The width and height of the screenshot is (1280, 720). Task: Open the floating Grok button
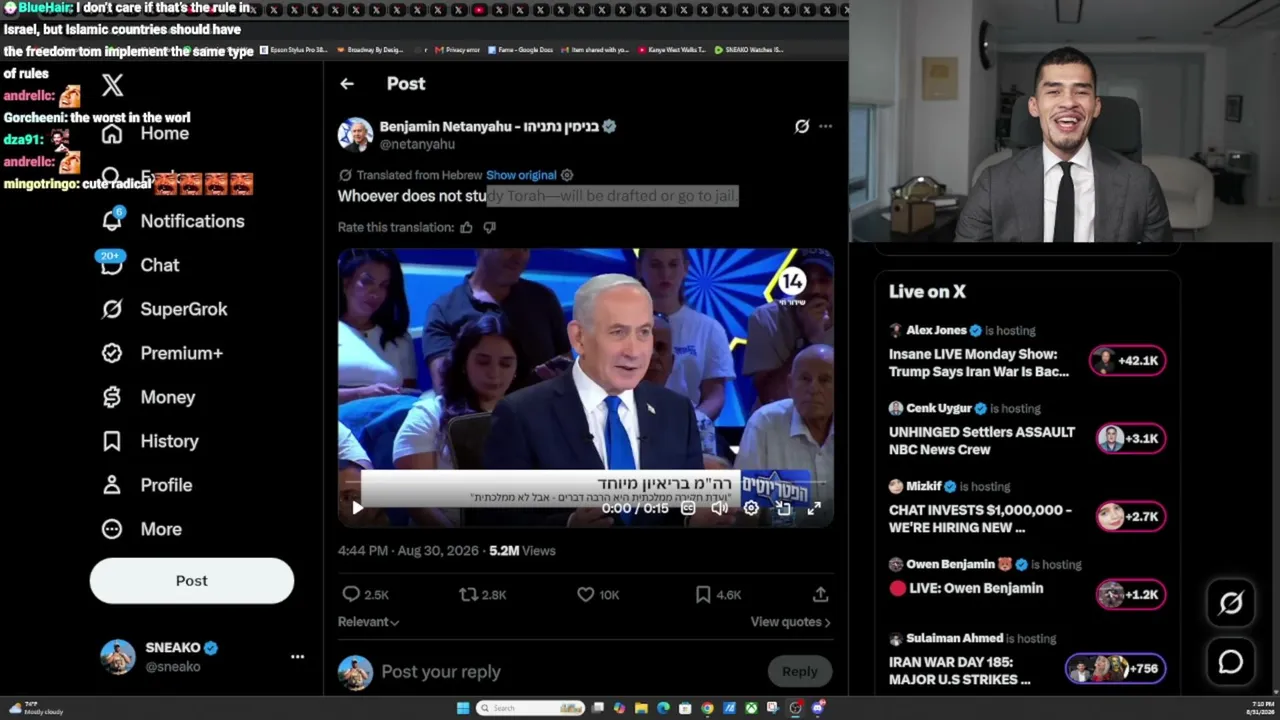click(1231, 603)
